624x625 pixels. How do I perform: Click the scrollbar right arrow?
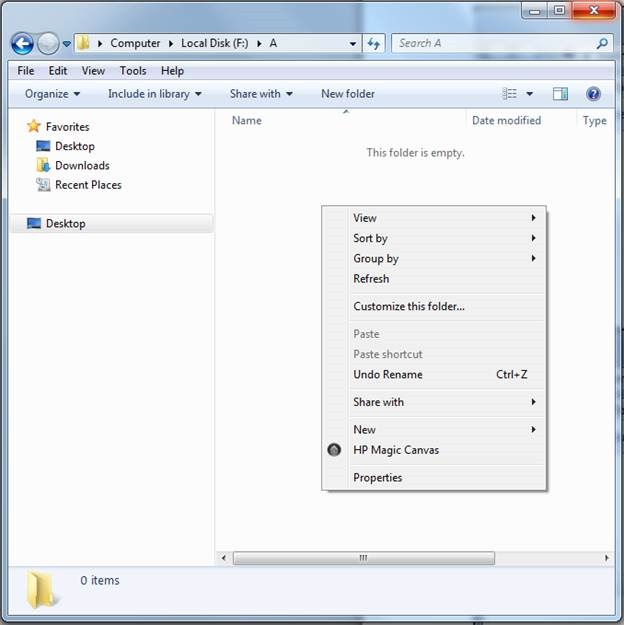(x=607, y=558)
